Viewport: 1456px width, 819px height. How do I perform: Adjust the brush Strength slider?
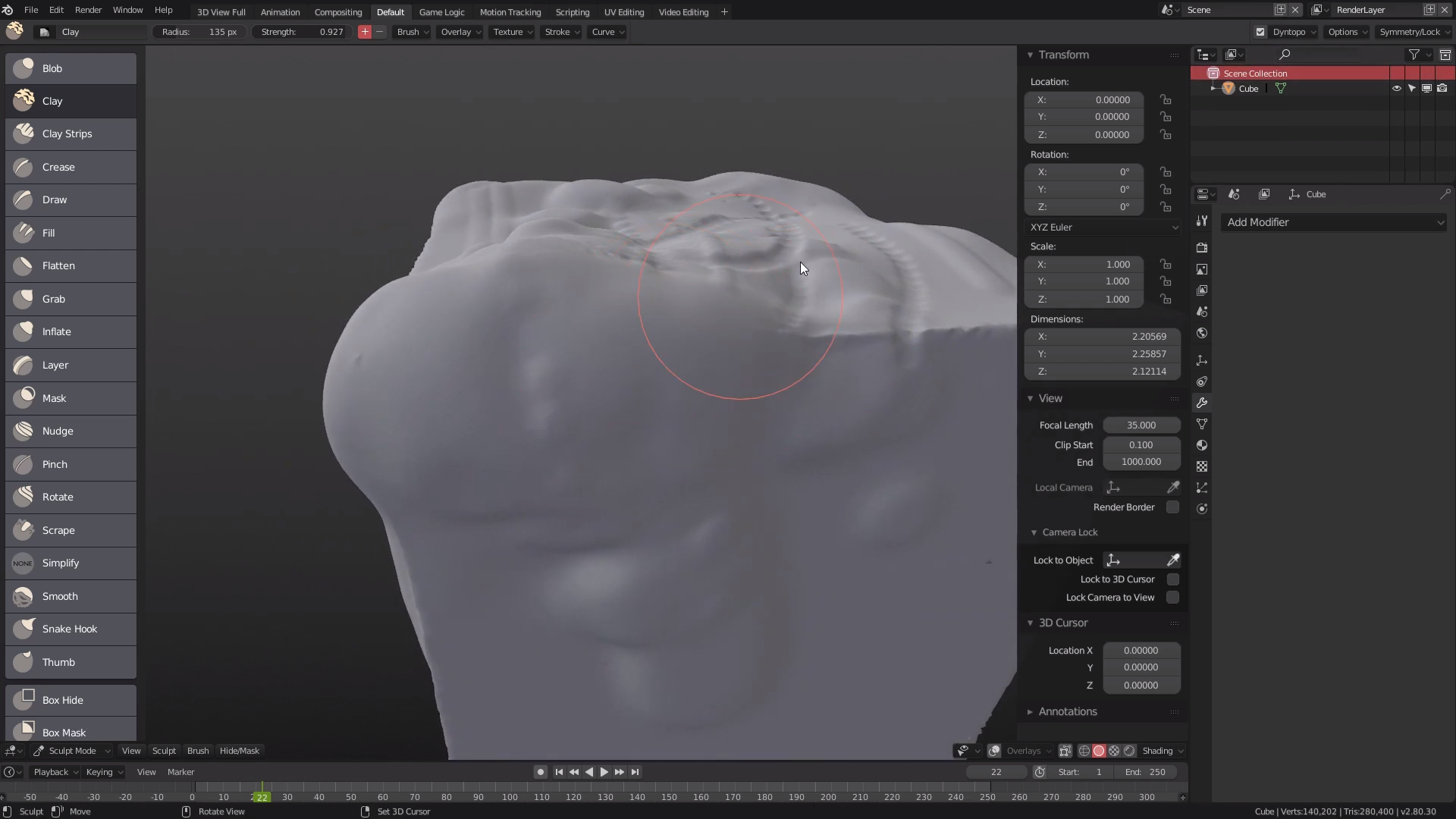click(302, 32)
